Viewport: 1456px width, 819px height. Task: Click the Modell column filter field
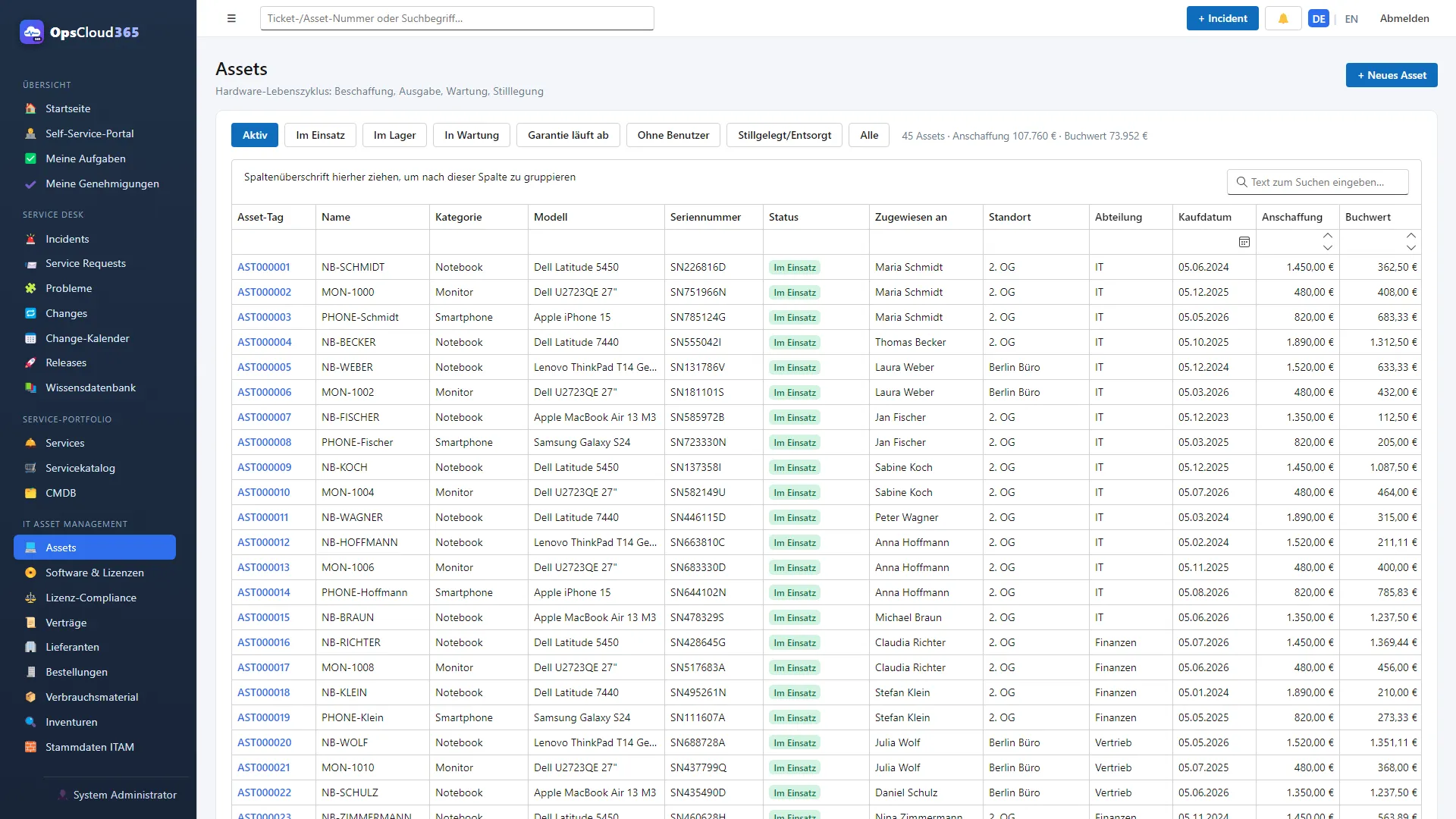click(596, 242)
